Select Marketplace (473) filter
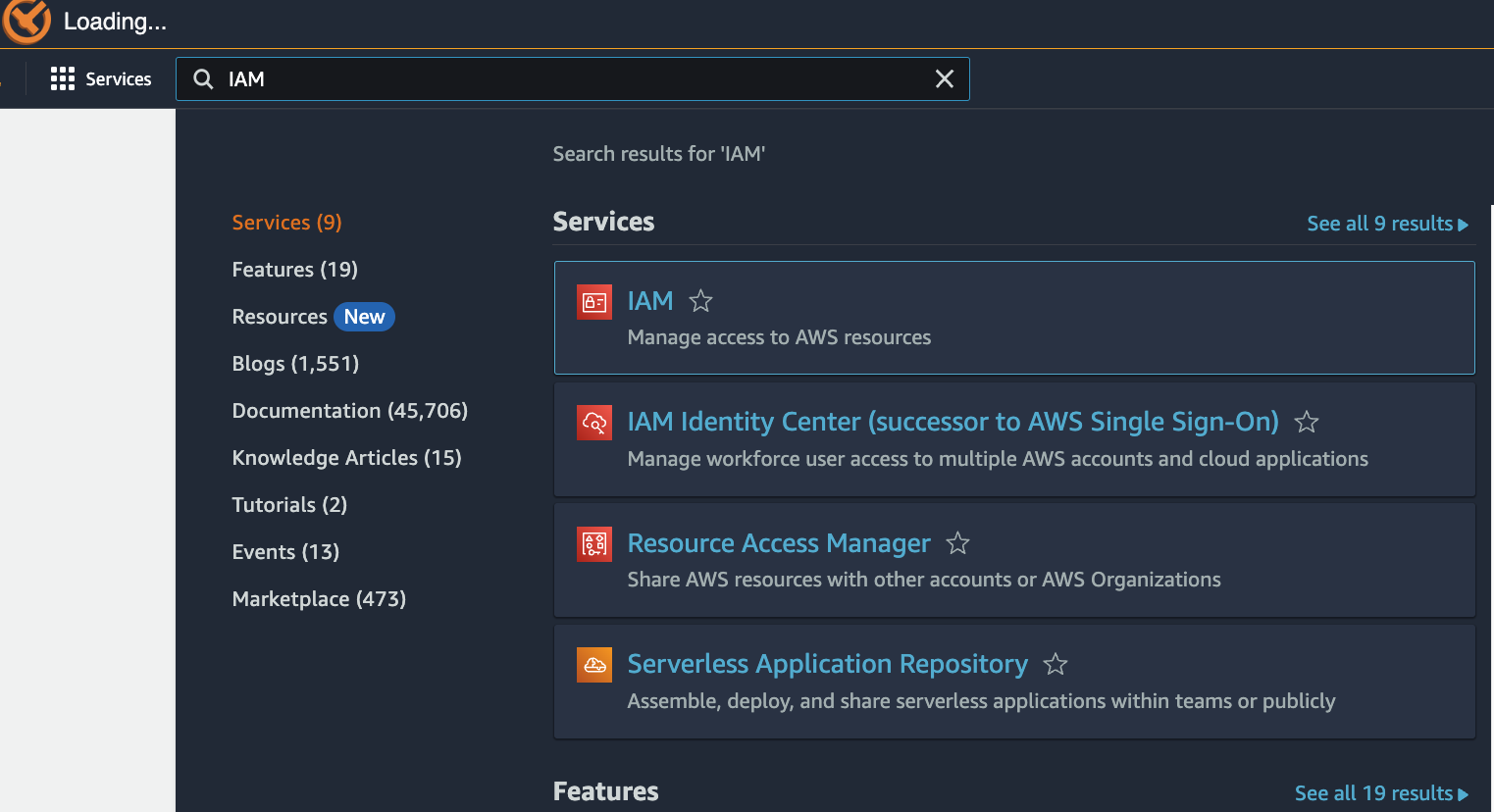1494x812 pixels. click(319, 599)
